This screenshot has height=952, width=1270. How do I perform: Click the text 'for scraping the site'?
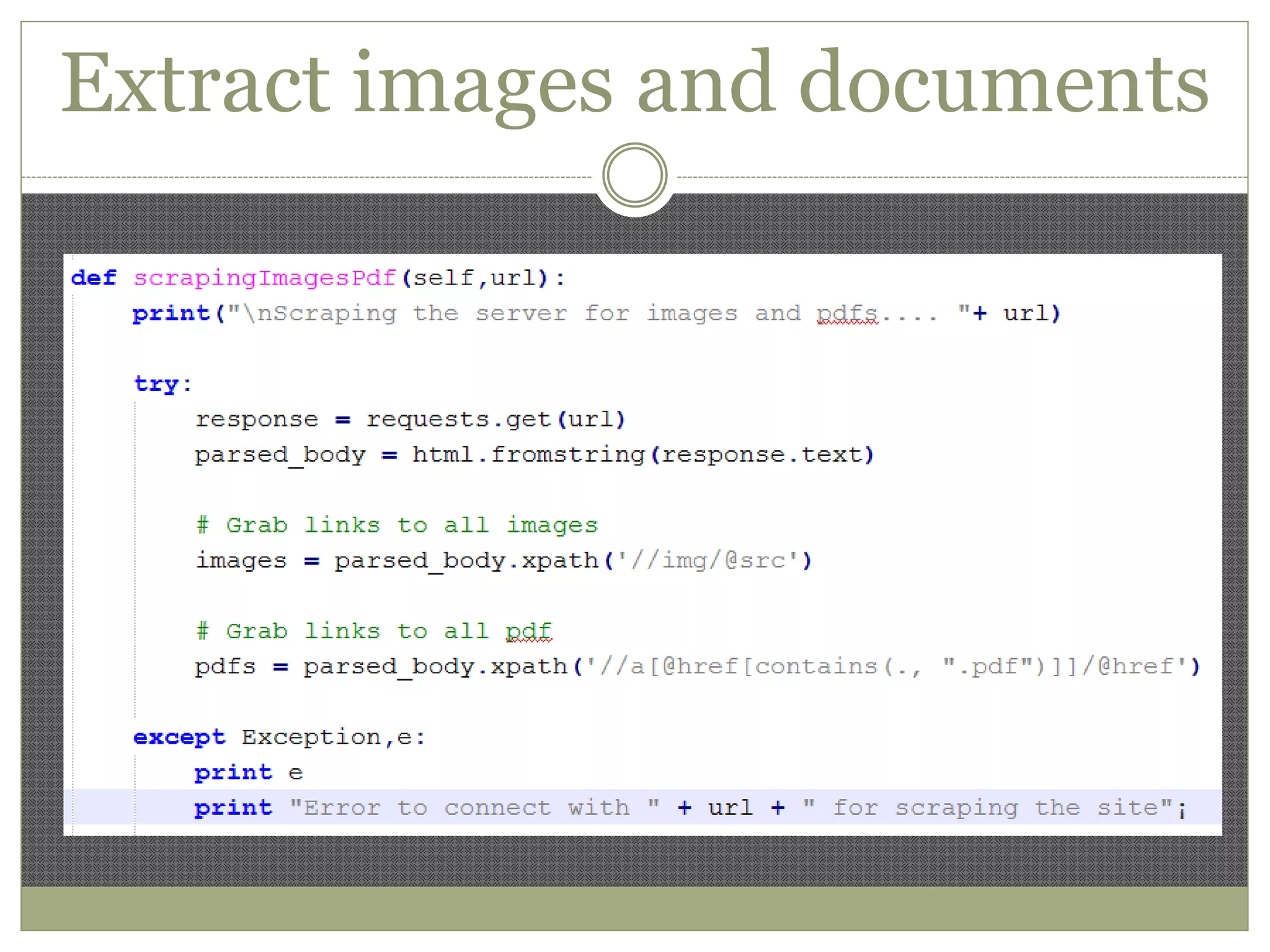[995, 808]
